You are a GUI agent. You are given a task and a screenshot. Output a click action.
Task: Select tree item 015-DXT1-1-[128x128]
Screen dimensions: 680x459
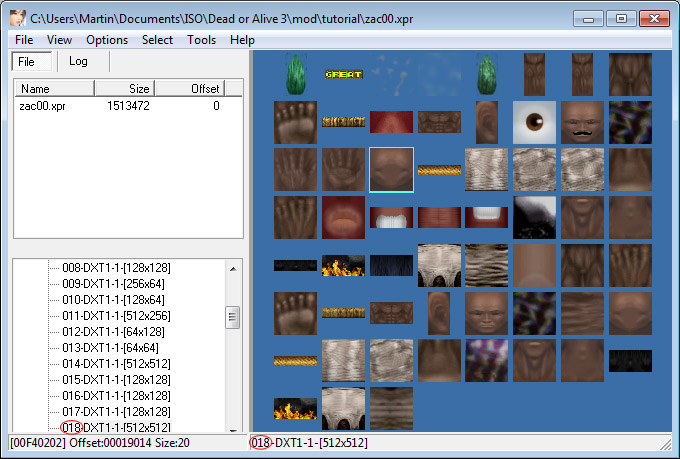116,380
